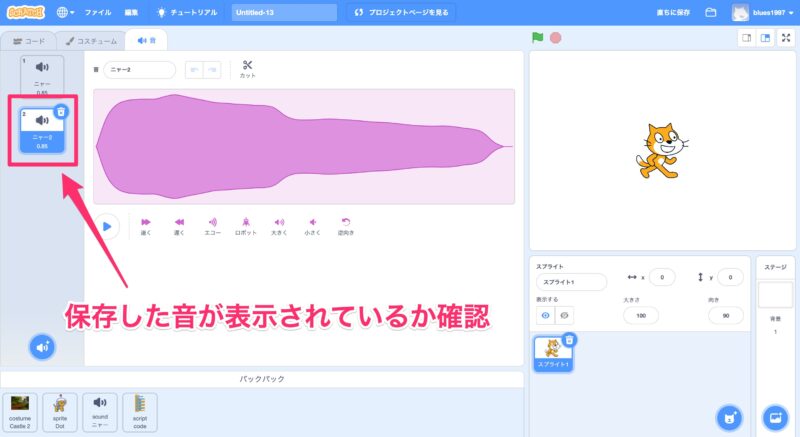Click the カット scissors tool
This screenshot has width=800, height=437.
[247, 69]
